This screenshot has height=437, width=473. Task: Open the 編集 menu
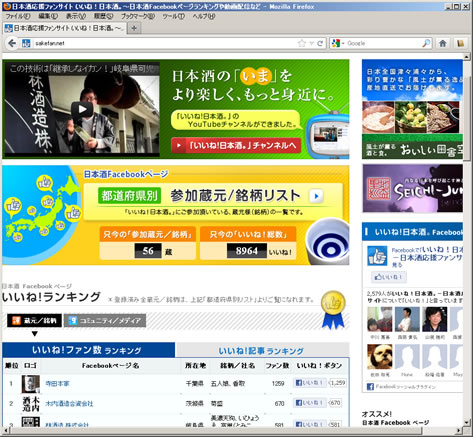tap(48, 16)
